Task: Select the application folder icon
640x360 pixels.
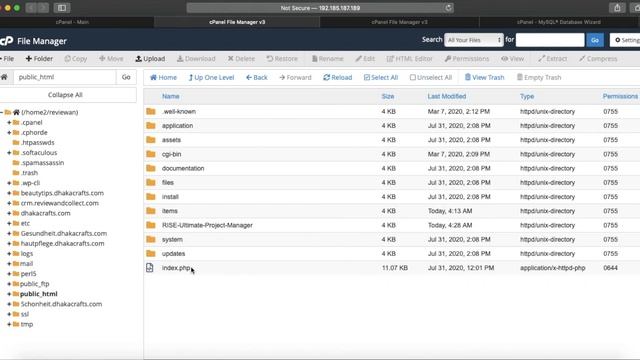Action: point(151,125)
